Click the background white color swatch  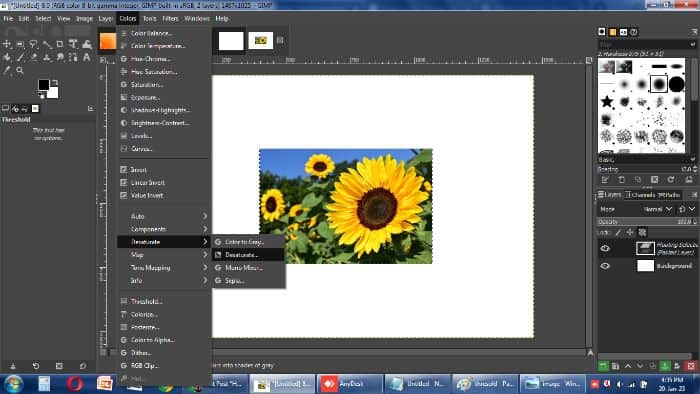point(53,93)
